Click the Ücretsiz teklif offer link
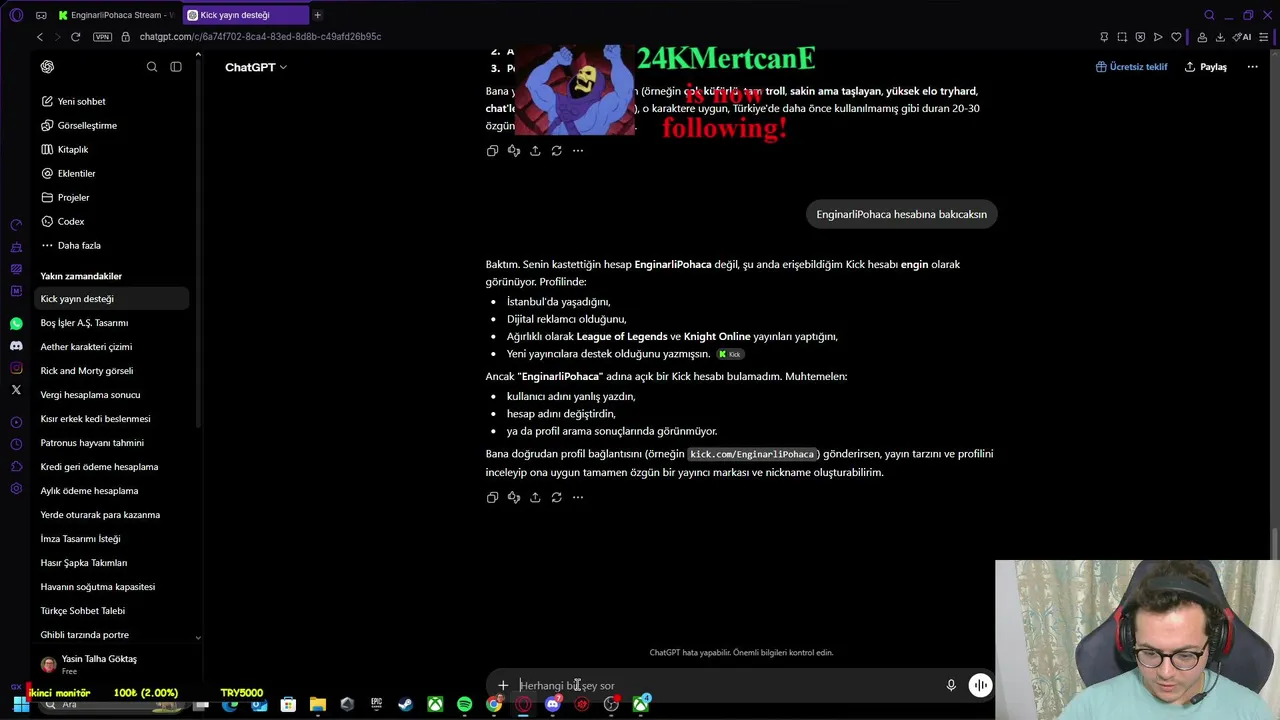The width and height of the screenshot is (1280, 720). [1131, 67]
